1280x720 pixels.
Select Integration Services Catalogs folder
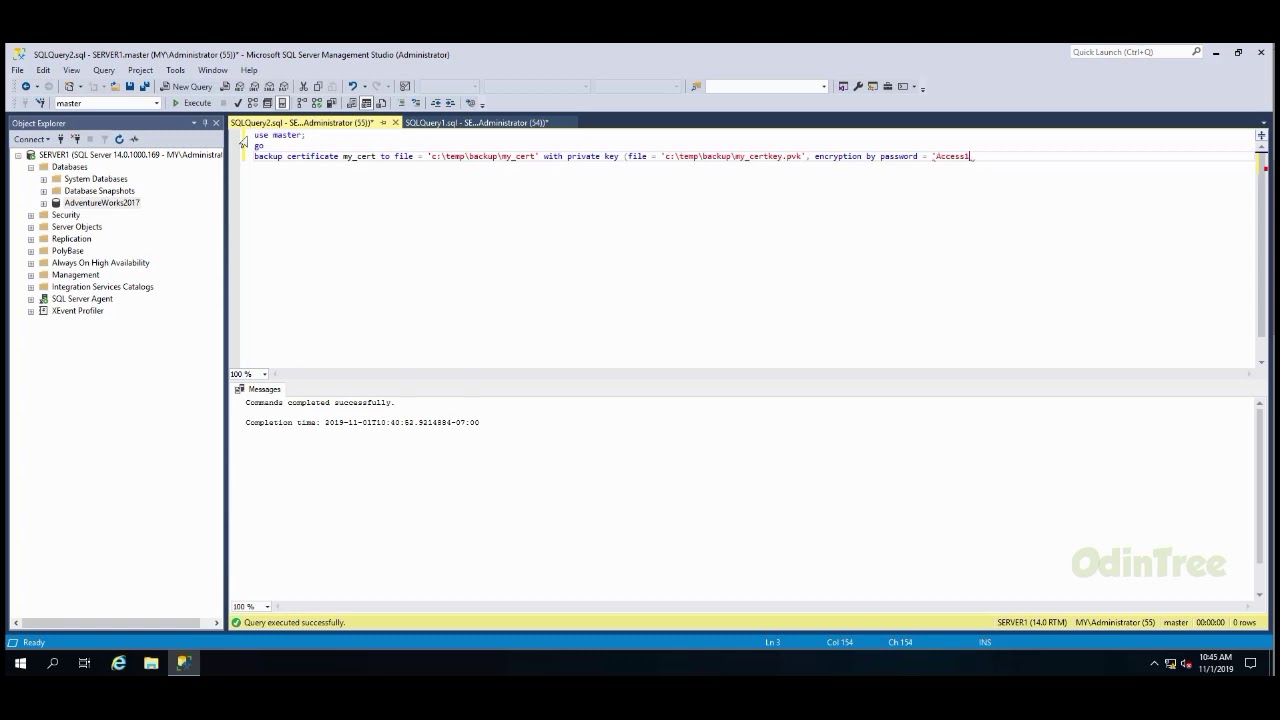pos(102,287)
